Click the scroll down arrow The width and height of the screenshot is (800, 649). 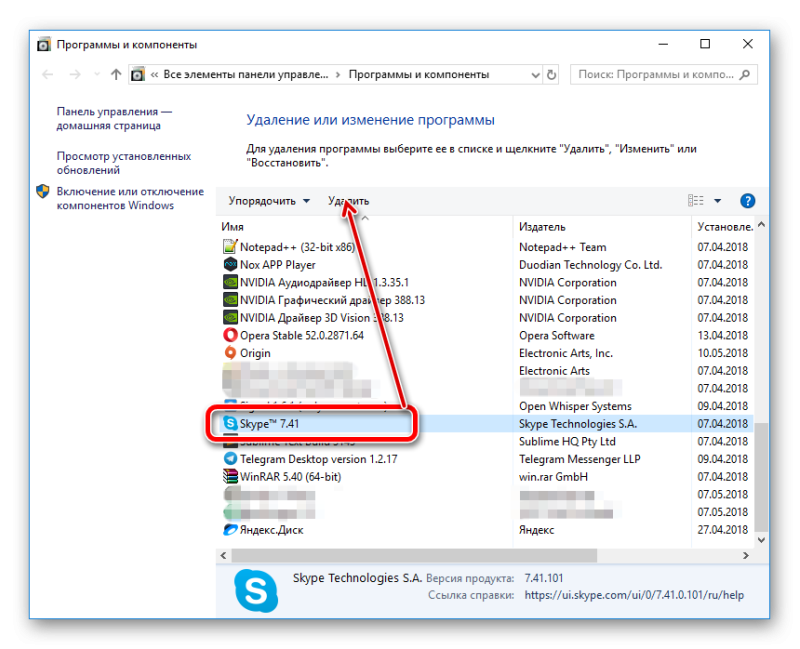(761, 540)
